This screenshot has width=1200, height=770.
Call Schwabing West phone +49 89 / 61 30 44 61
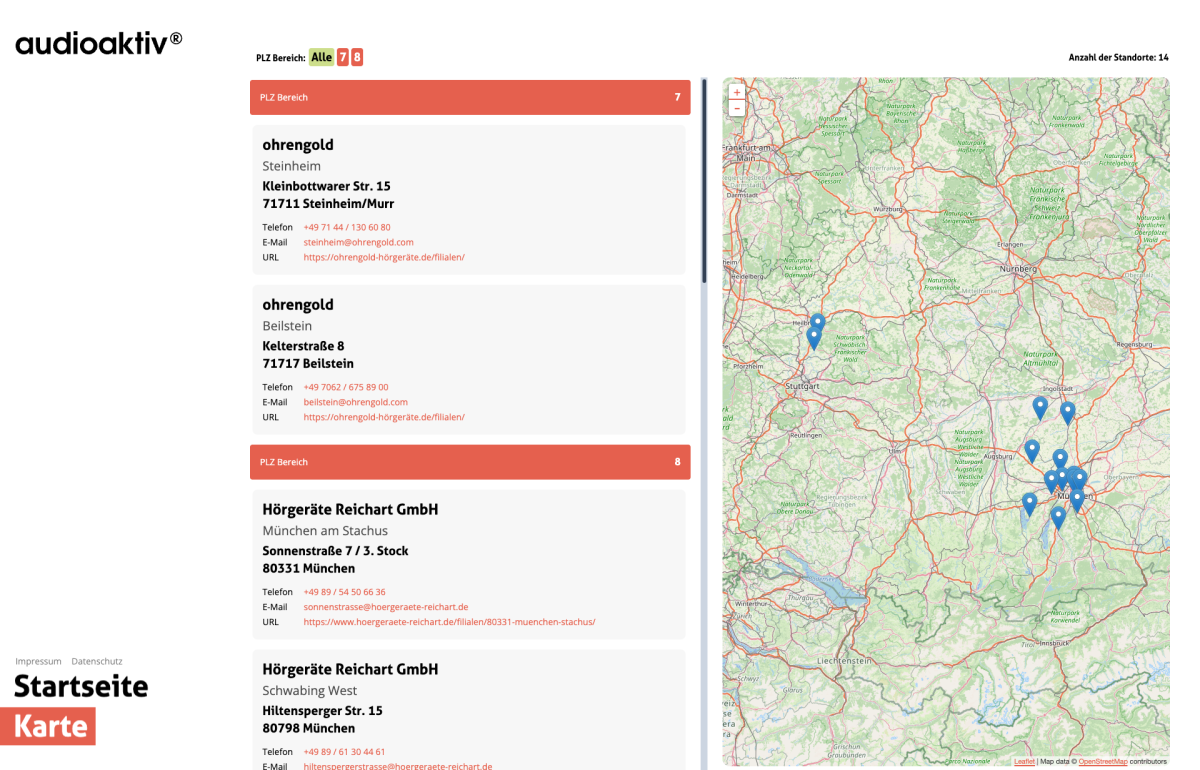tap(344, 752)
